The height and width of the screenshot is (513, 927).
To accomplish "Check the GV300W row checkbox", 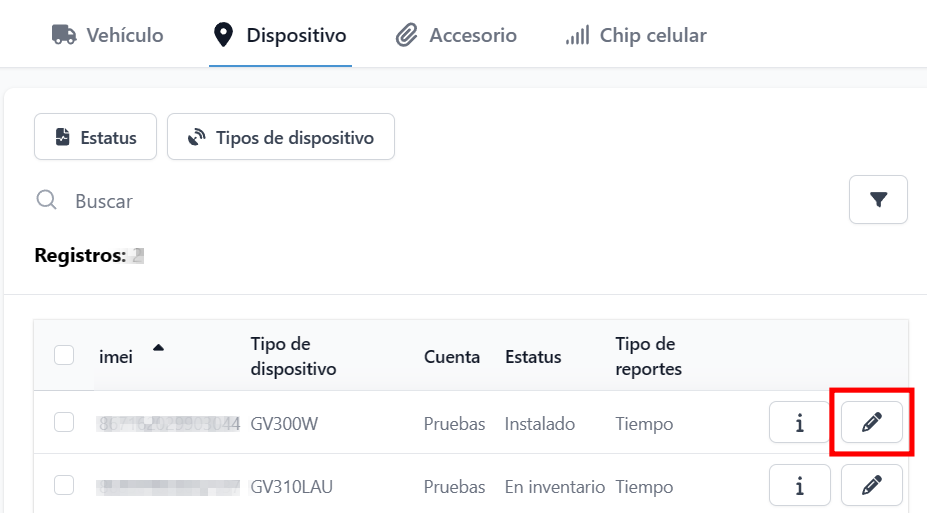I will 64,423.
